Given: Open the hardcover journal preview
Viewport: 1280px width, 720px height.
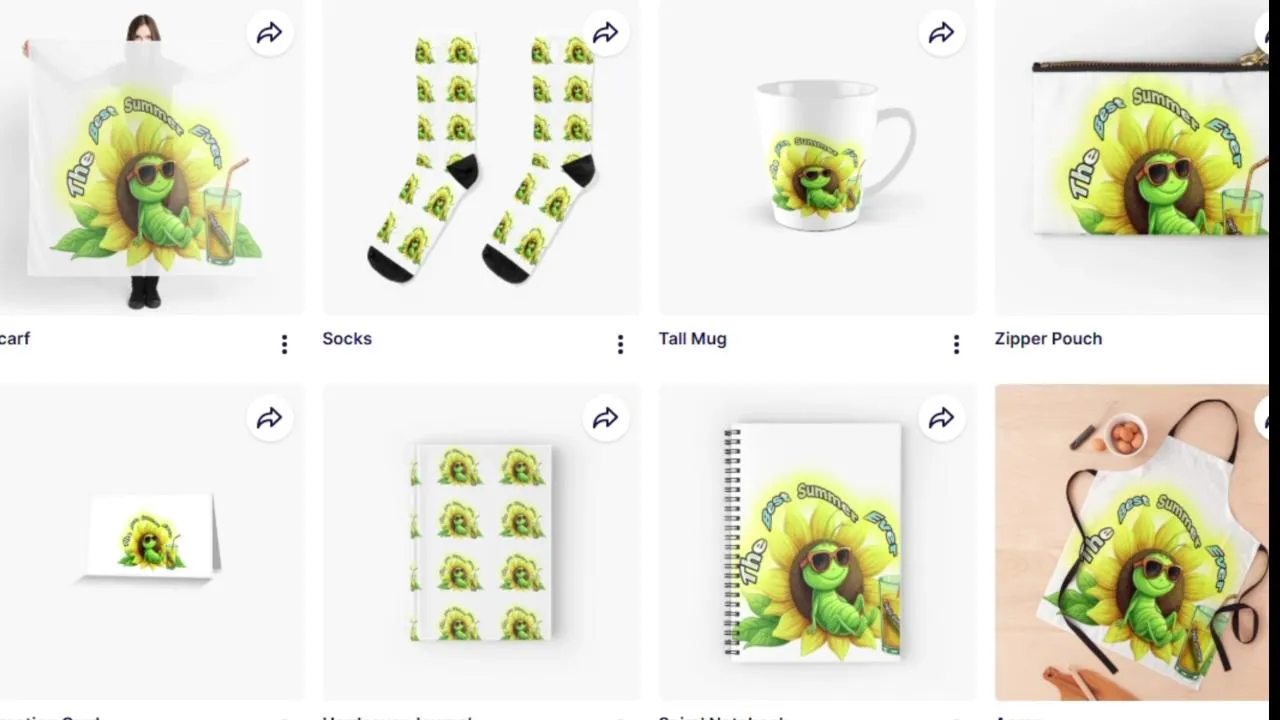Looking at the screenshot, I should point(480,542).
